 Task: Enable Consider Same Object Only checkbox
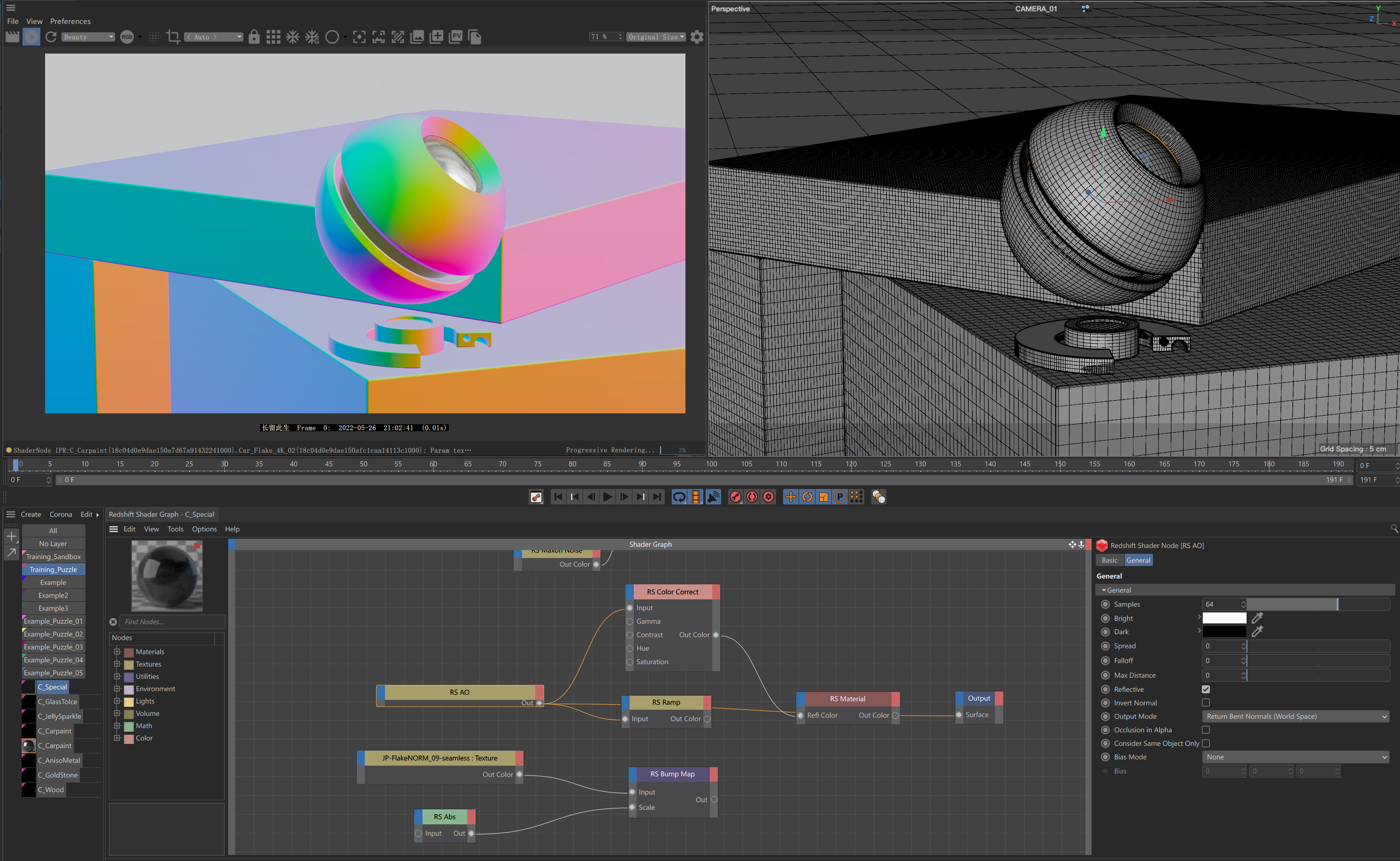[x=1205, y=743]
